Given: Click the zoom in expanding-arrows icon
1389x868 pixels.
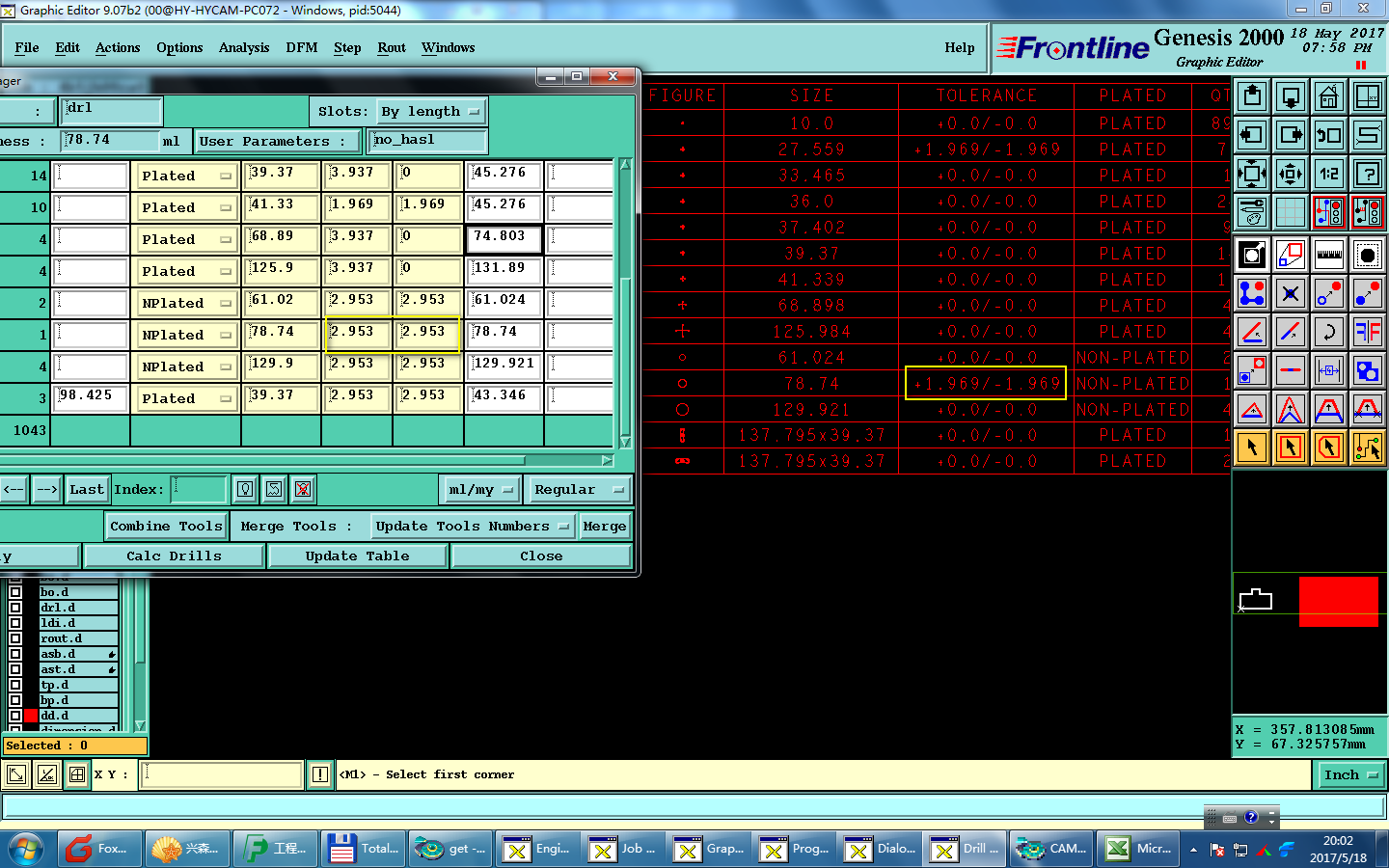Looking at the screenshot, I should (1252, 174).
